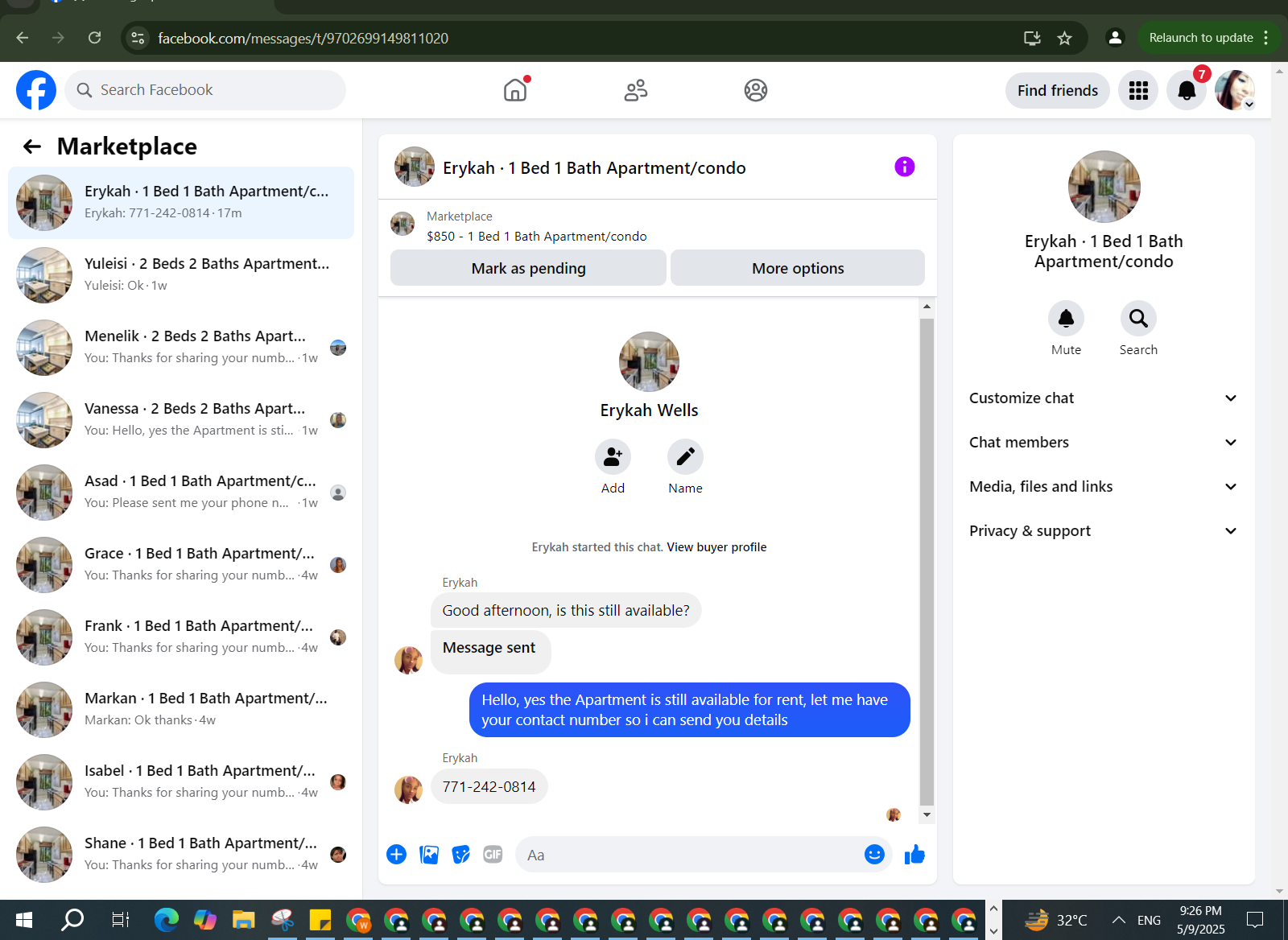Screen dimensions: 1288x940
Task: Open the Groups icon in top navigation
Action: 756,90
